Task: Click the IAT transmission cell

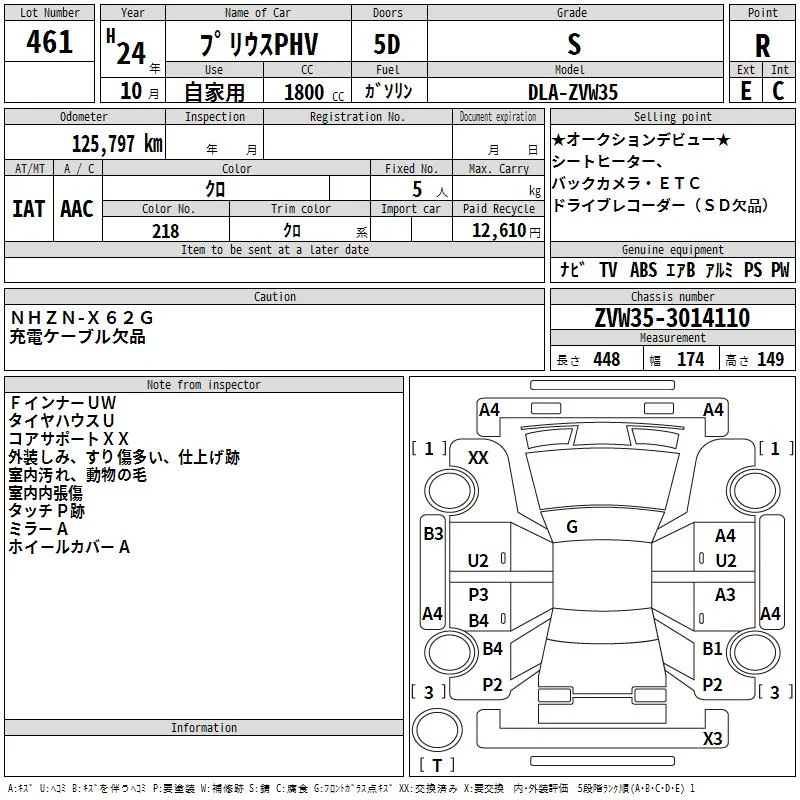Action: tap(28, 208)
